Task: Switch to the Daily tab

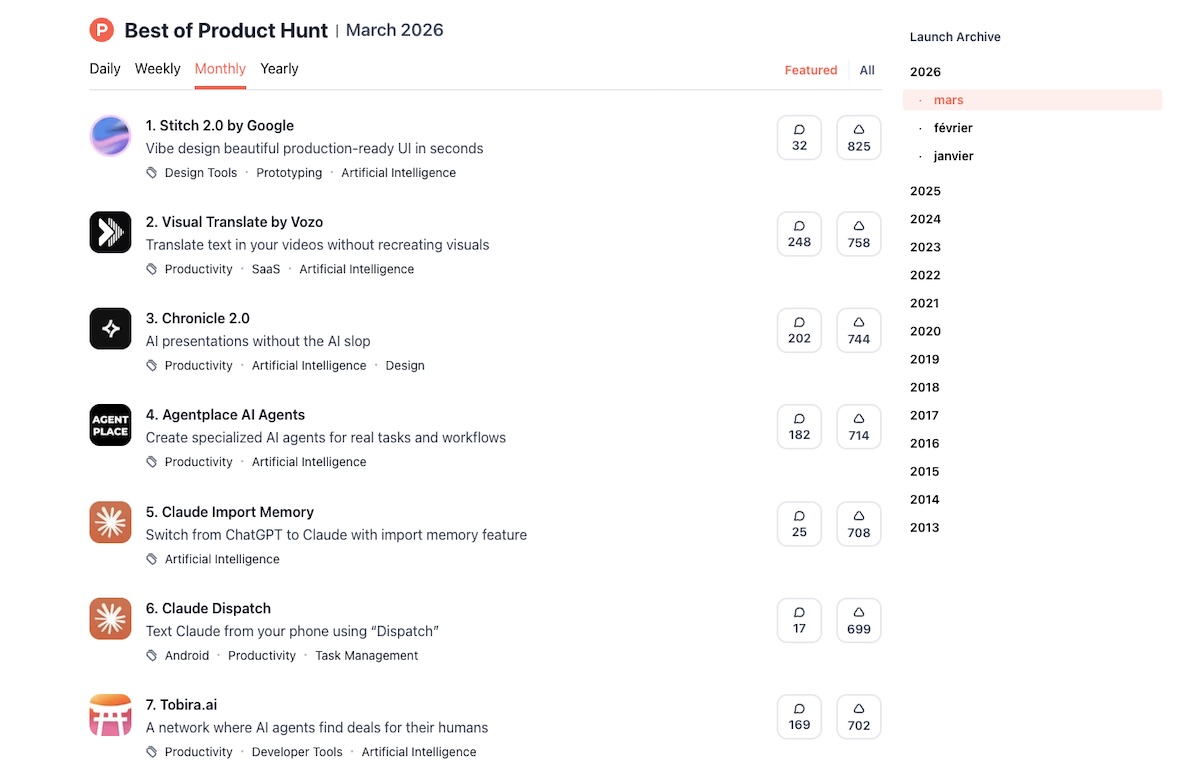Action: 105,69
